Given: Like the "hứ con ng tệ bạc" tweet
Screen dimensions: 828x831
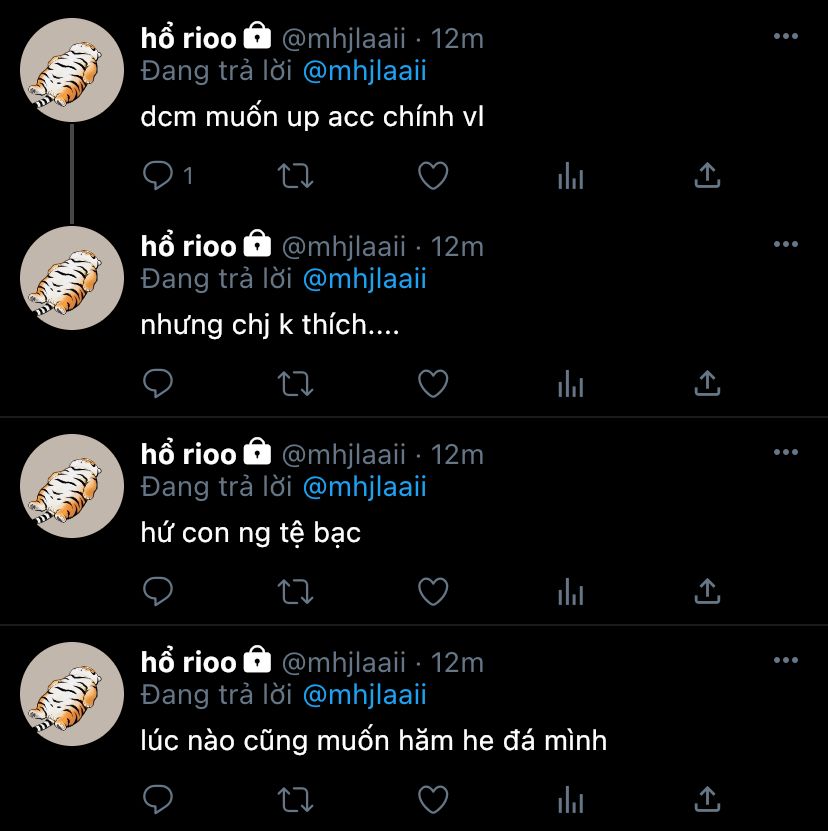Looking at the screenshot, I should pos(432,591).
